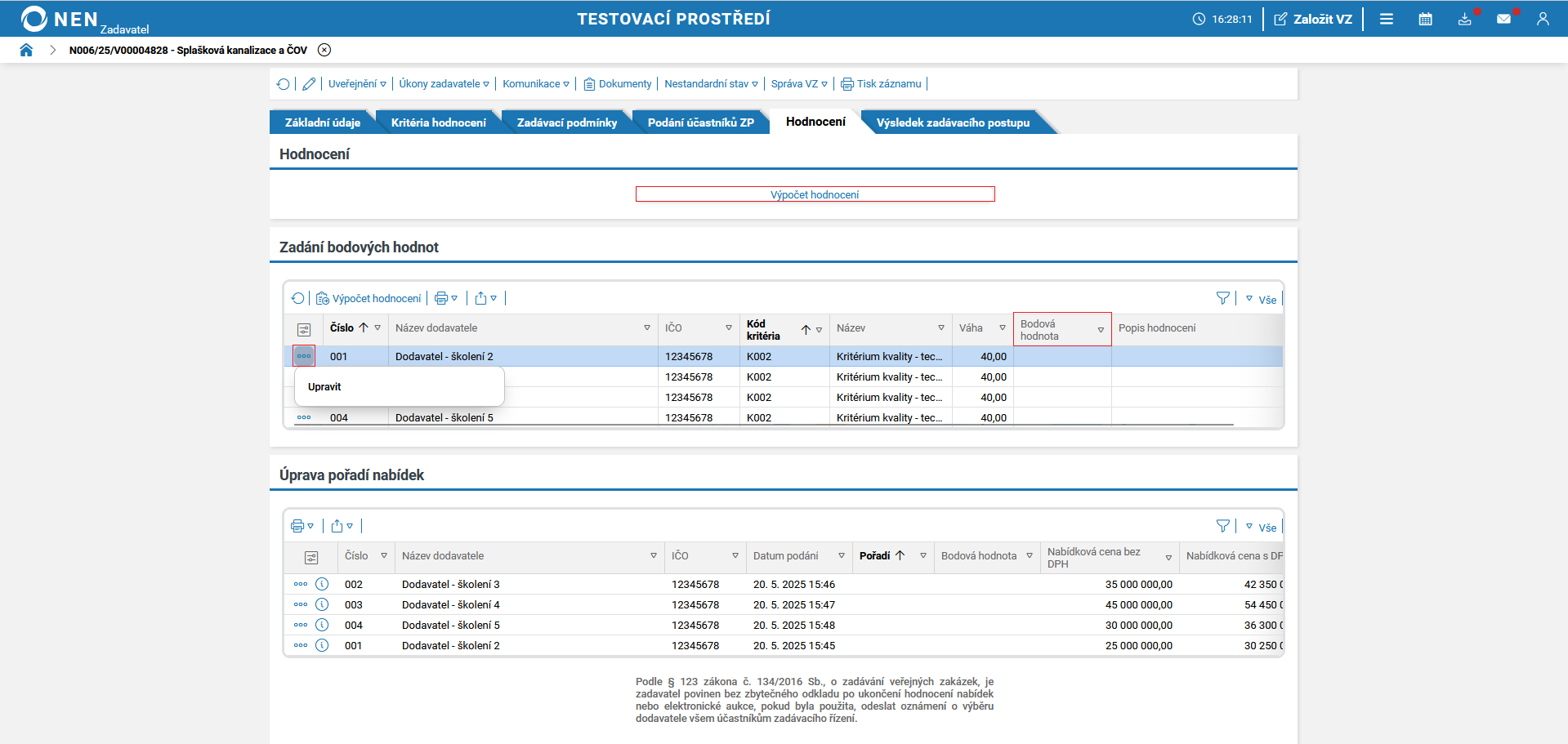1568x744 pixels.
Task: Open Váha column filter arrow
Action: point(1003,328)
